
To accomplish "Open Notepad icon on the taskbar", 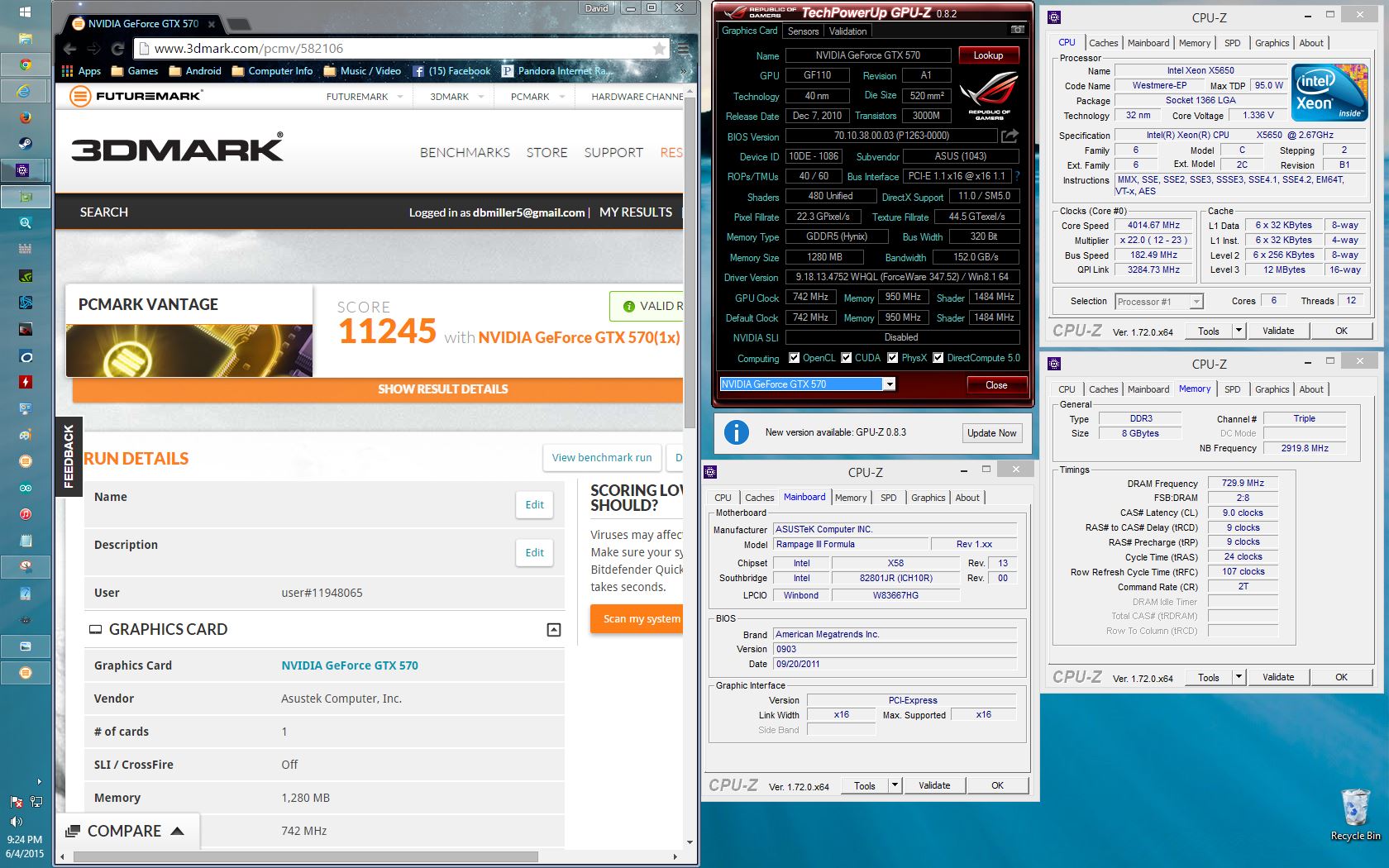I will 25,541.
